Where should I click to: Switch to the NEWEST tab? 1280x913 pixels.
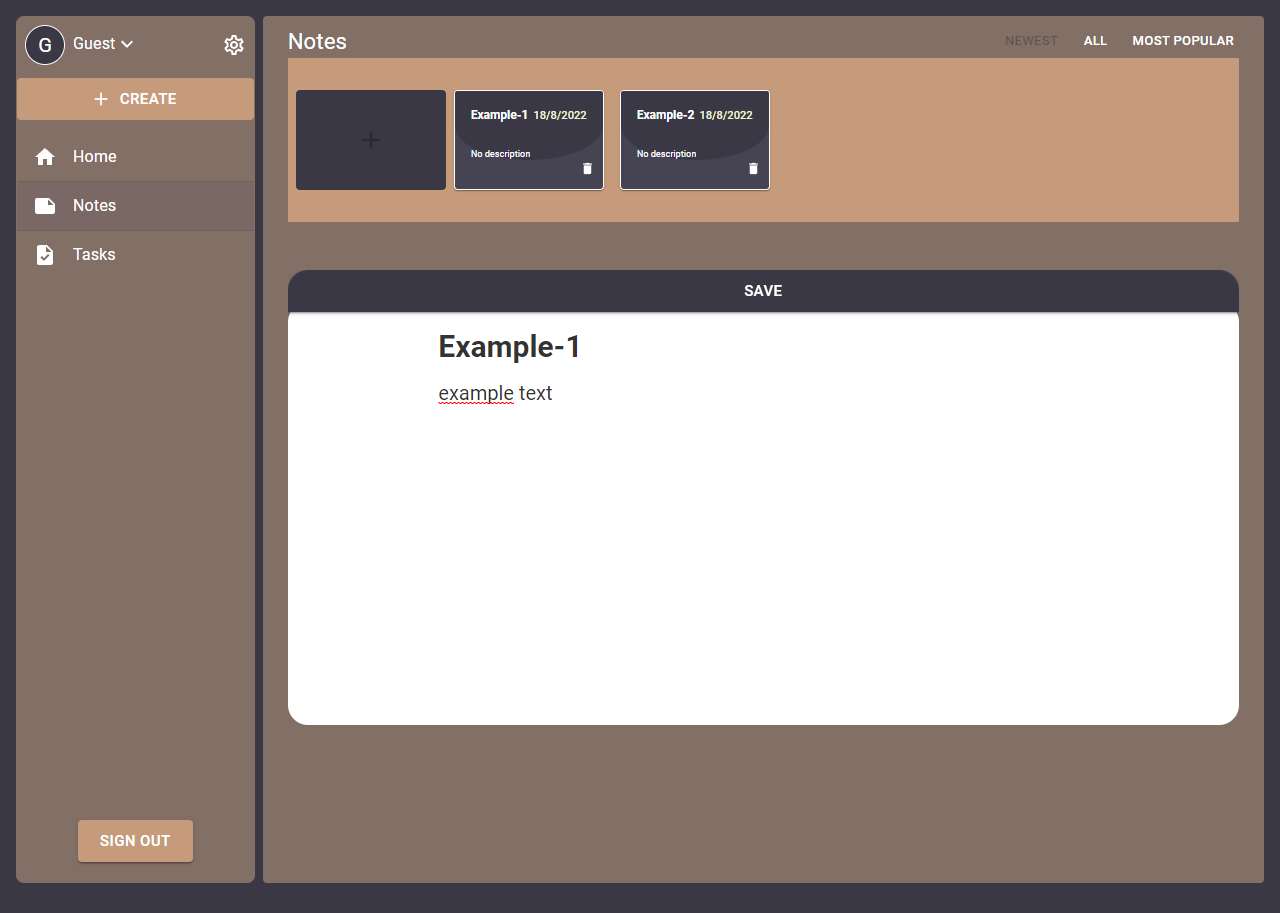(x=1031, y=40)
